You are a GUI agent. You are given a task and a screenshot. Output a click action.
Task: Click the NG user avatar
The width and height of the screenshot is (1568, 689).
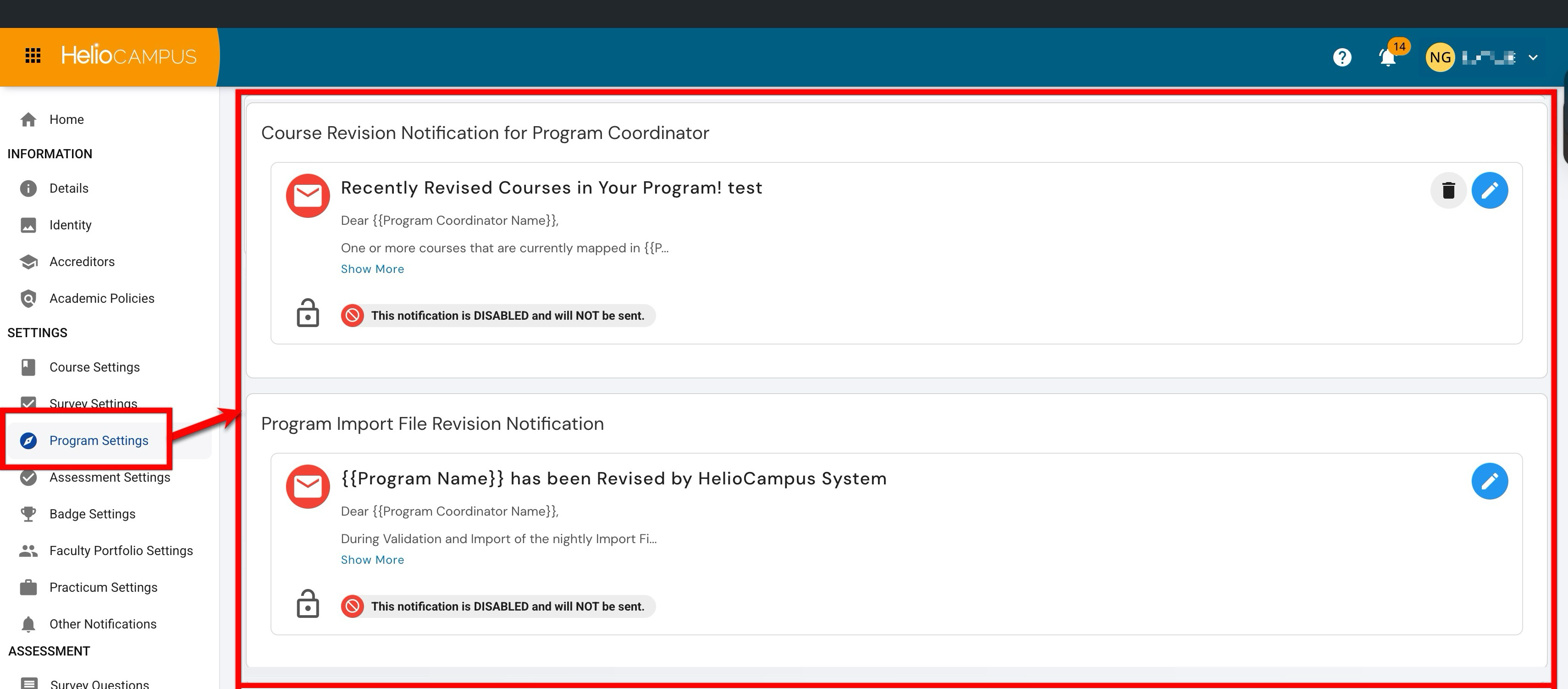pos(1440,58)
